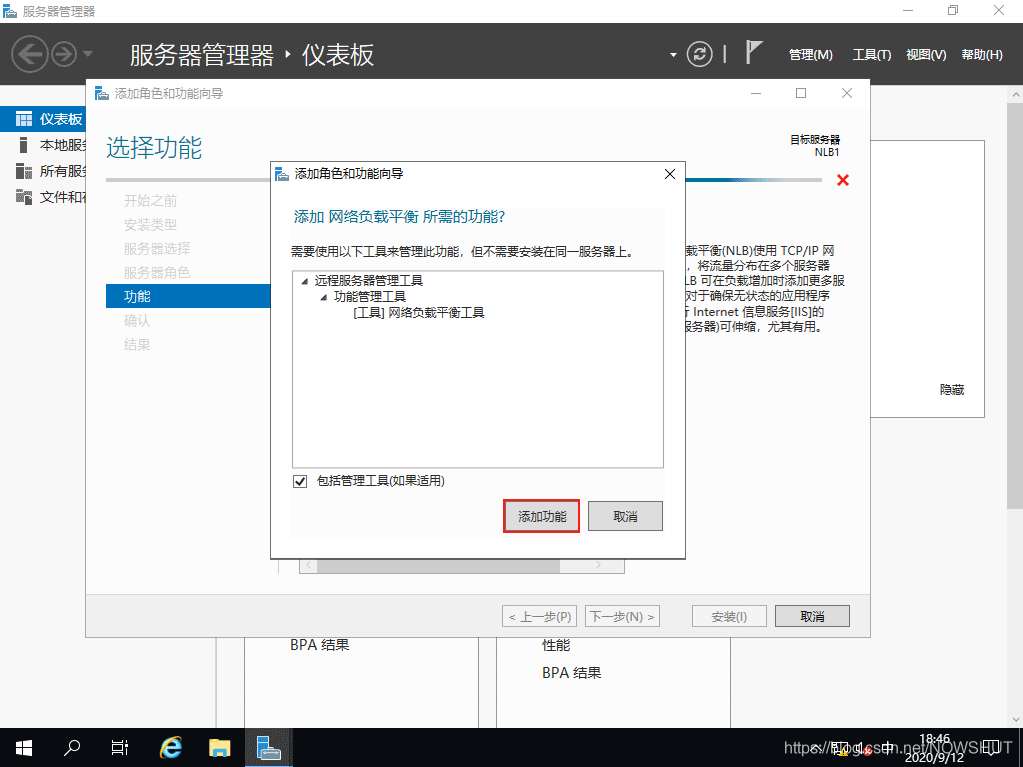The width and height of the screenshot is (1023, 767).
Task: Click the back arrow in Server Manager header
Action: [30, 54]
